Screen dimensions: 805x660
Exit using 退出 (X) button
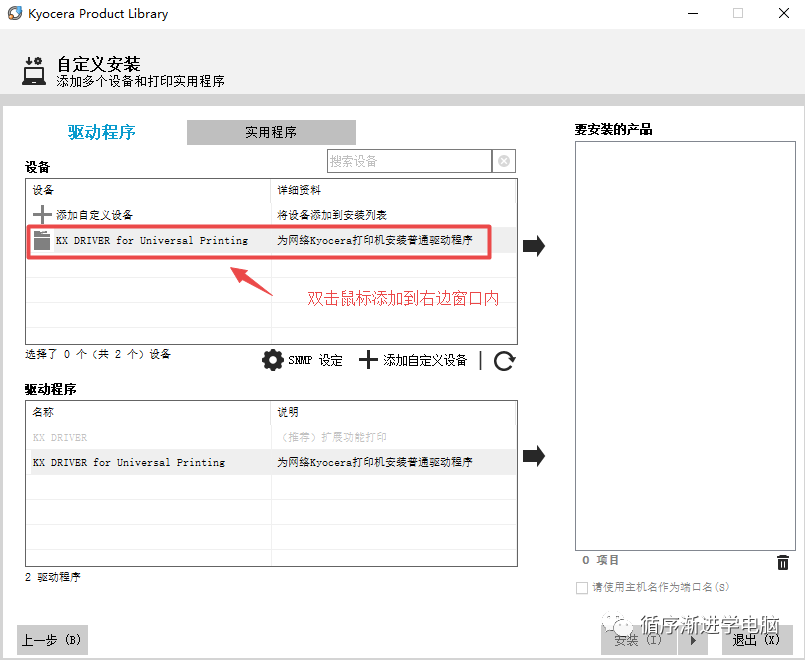coord(757,640)
